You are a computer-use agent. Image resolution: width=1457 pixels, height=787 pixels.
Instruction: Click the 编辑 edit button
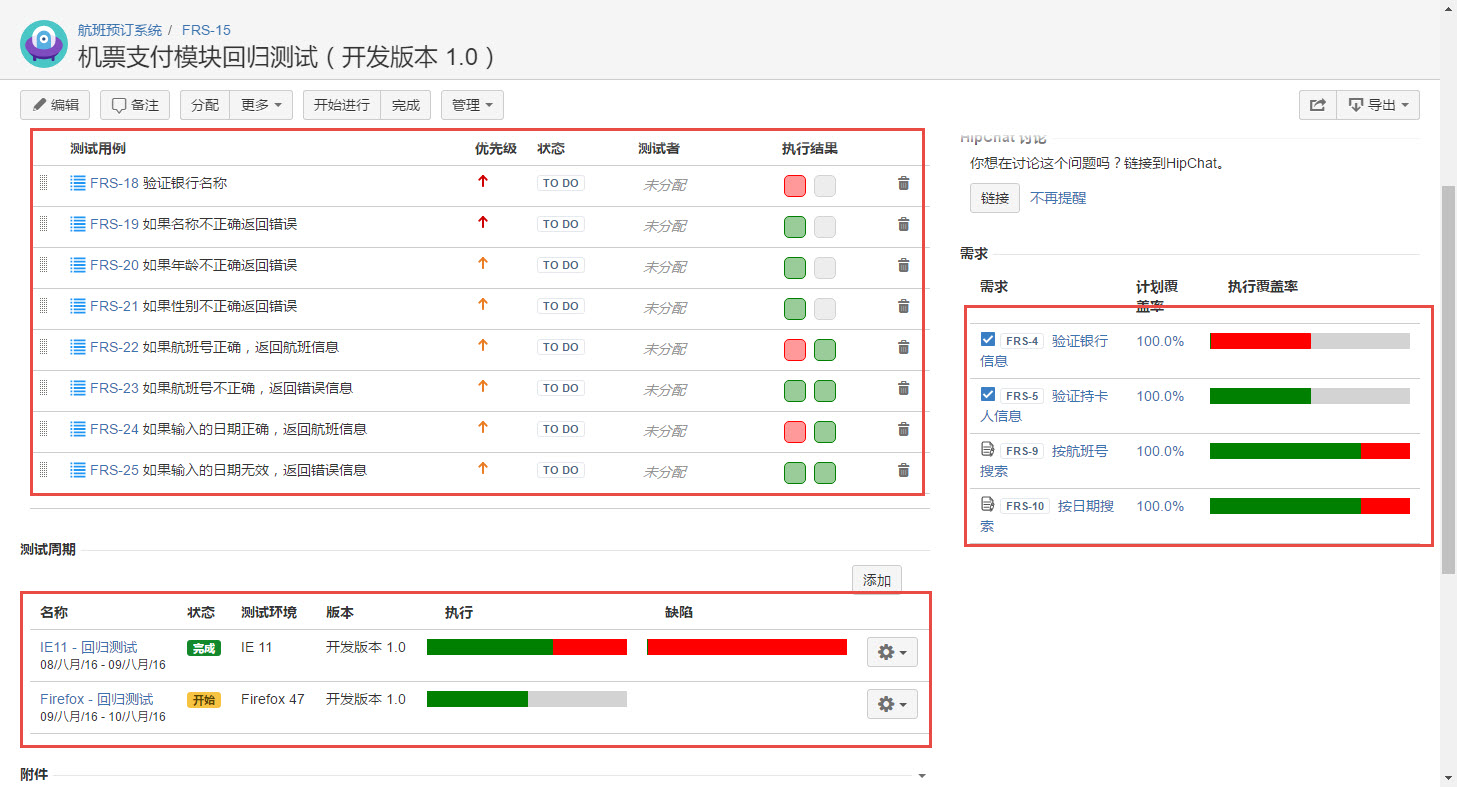tap(55, 105)
